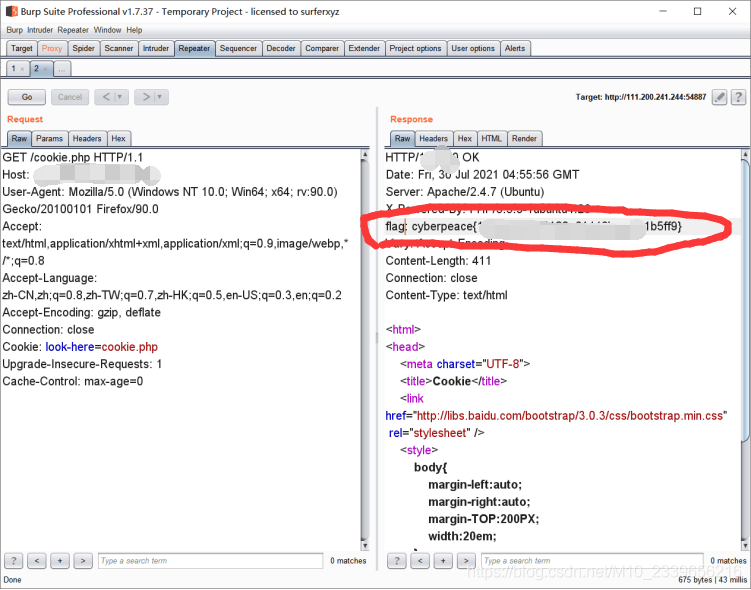Click the request search term field
The height and width of the screenshot is (590, 751).
[x=211, y=561]
